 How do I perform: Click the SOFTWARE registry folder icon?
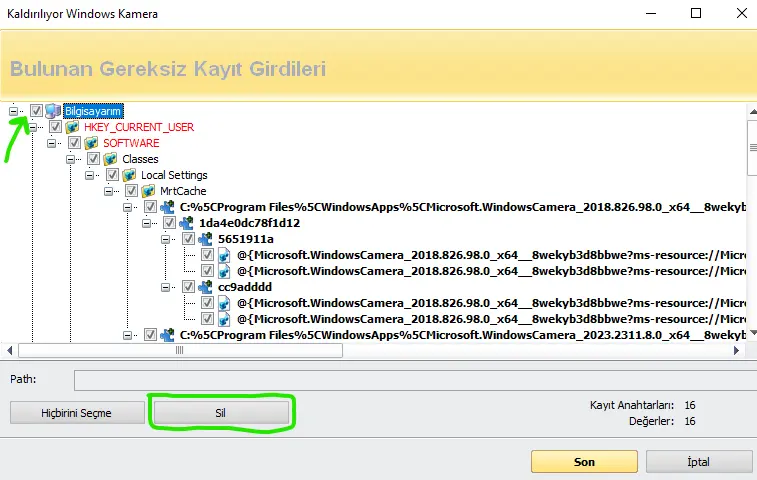pos(91,143)
